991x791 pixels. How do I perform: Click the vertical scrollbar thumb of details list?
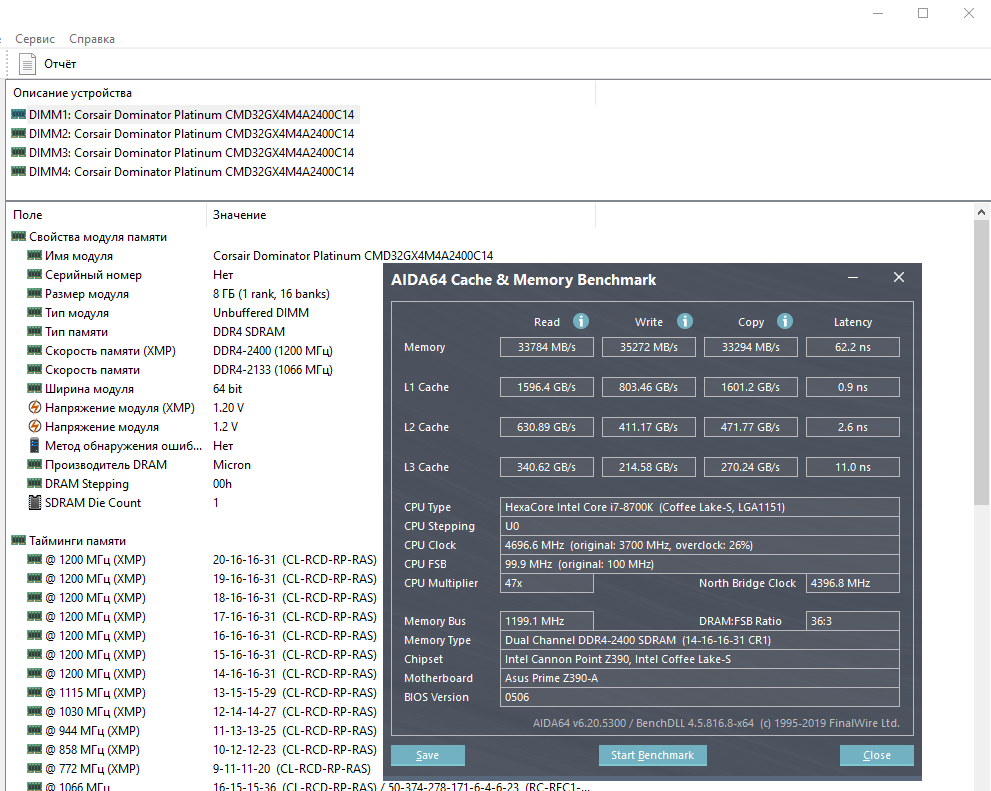click(x=981, y=362)
